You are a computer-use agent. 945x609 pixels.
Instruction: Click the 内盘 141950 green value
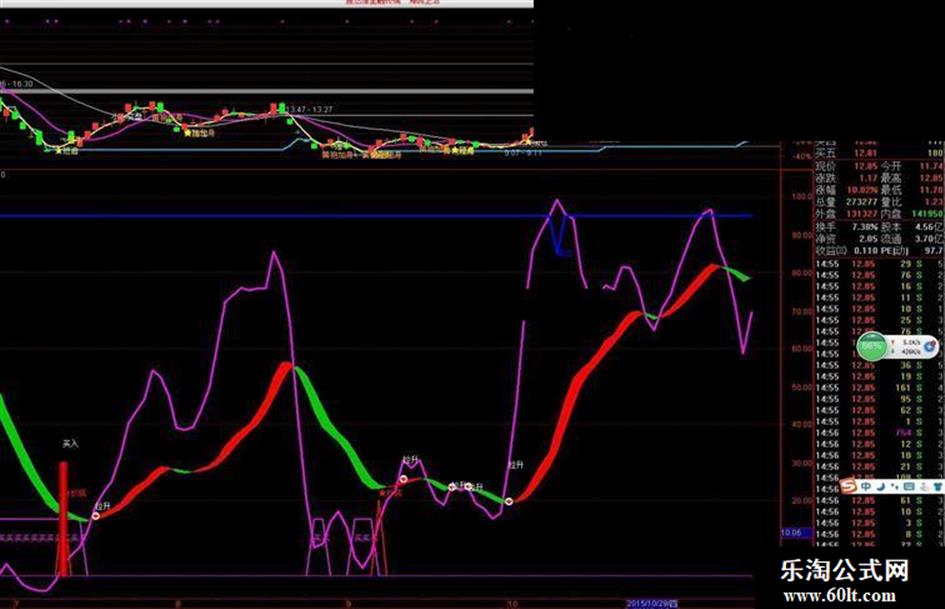click(x=928, y=214)
